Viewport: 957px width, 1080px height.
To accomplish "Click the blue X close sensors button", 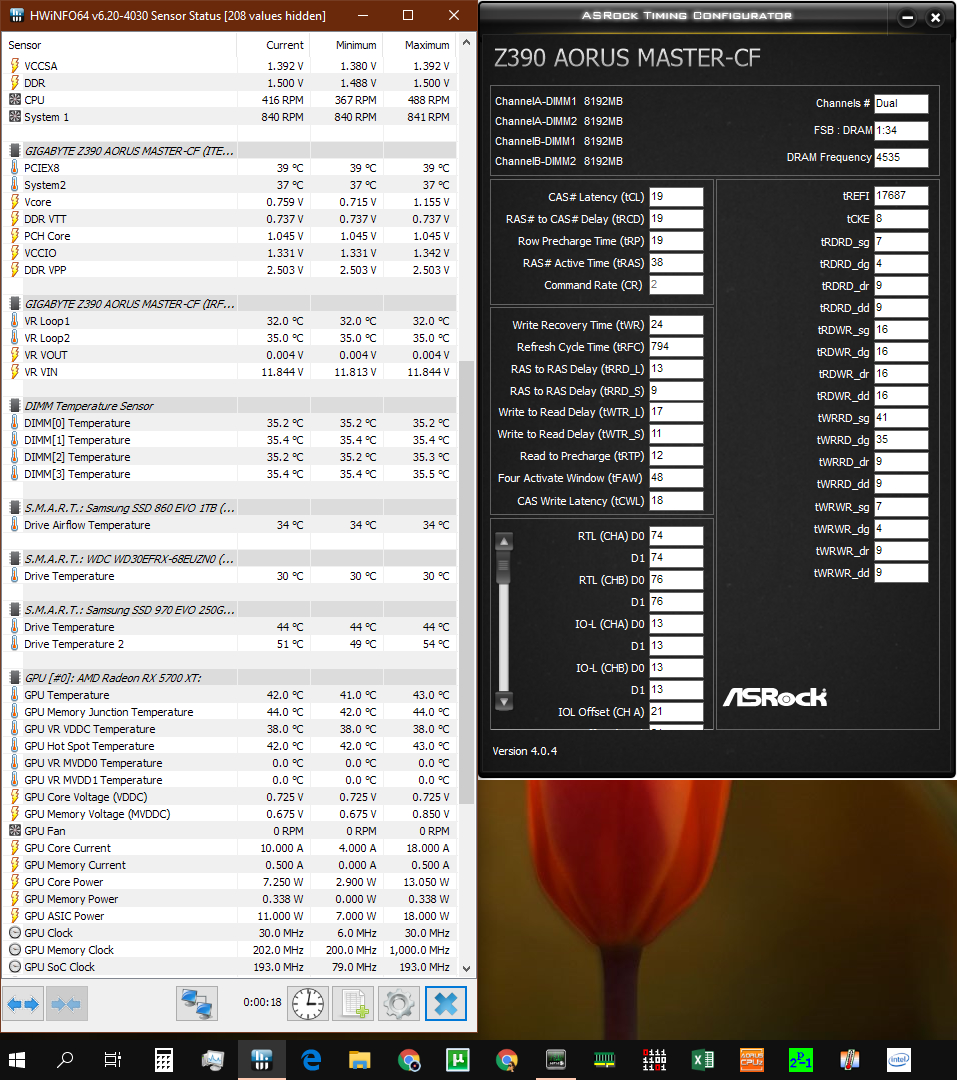I will tap(446, 1004).
